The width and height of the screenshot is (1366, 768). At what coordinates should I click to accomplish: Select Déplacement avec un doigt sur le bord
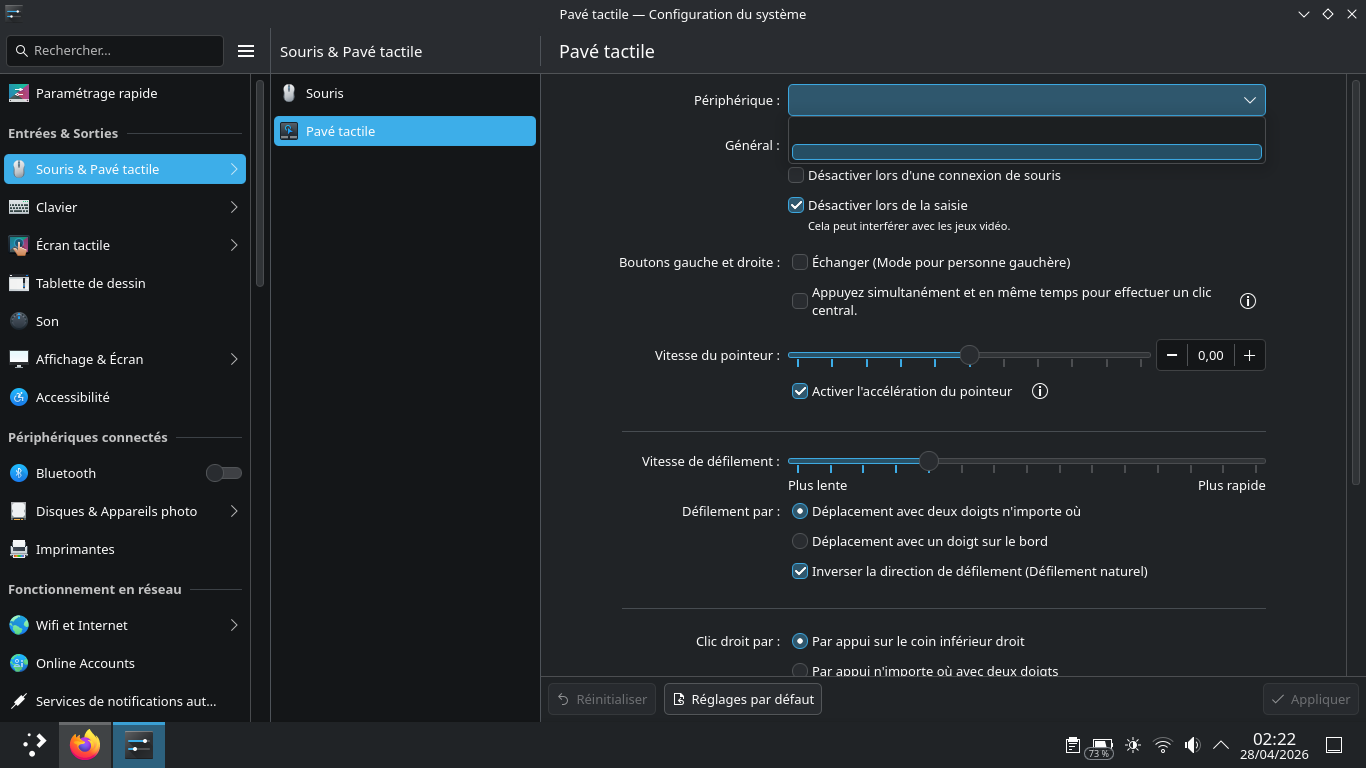800,541
